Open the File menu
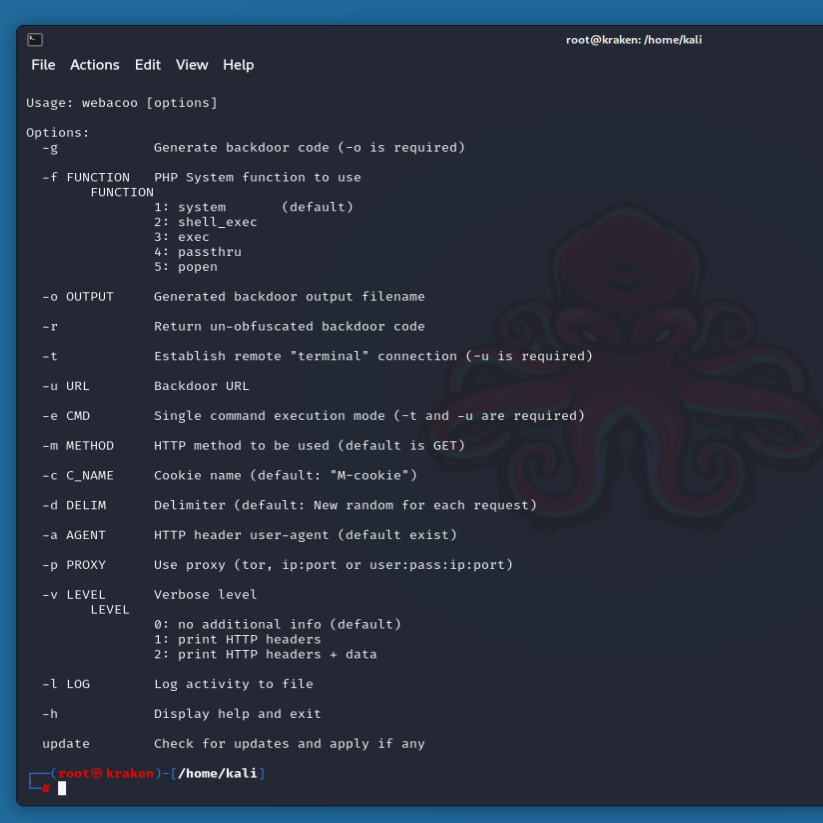 [x=43, y=65]
